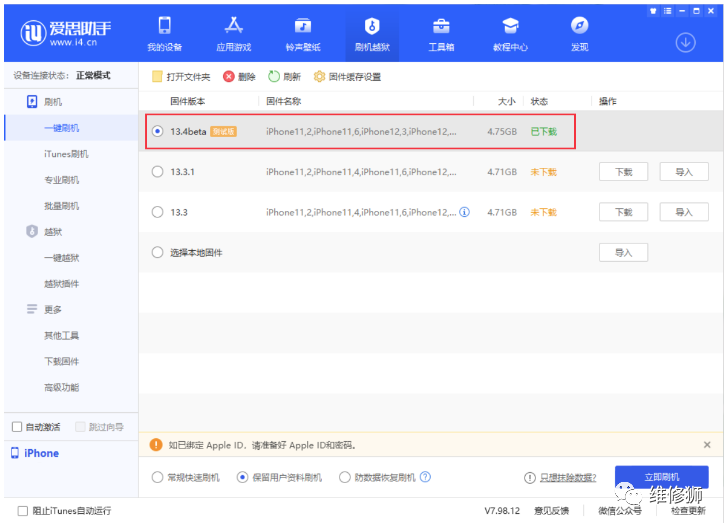
Task: Click the 检查更新 link
Action: (688, 510)
